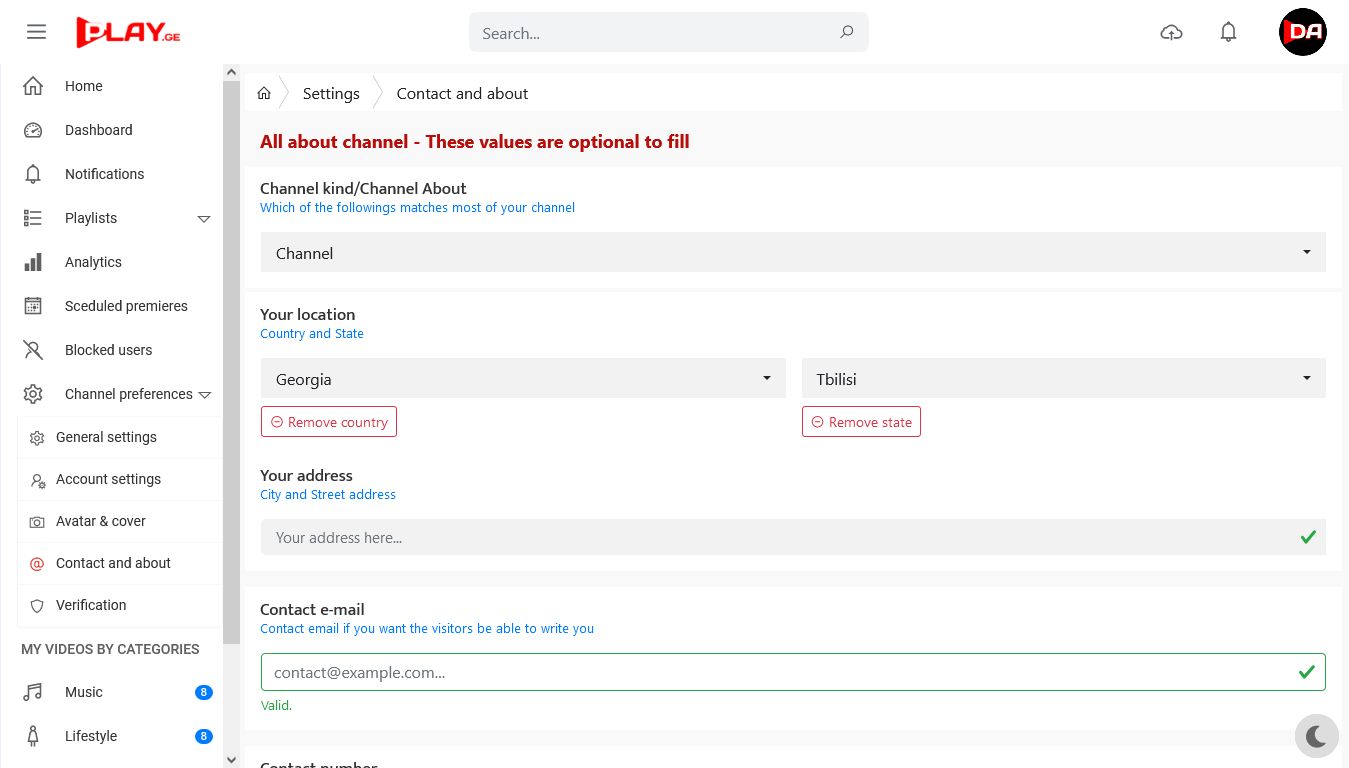Expand the Playlists sidebar submenu

click(x=204, y=218)
